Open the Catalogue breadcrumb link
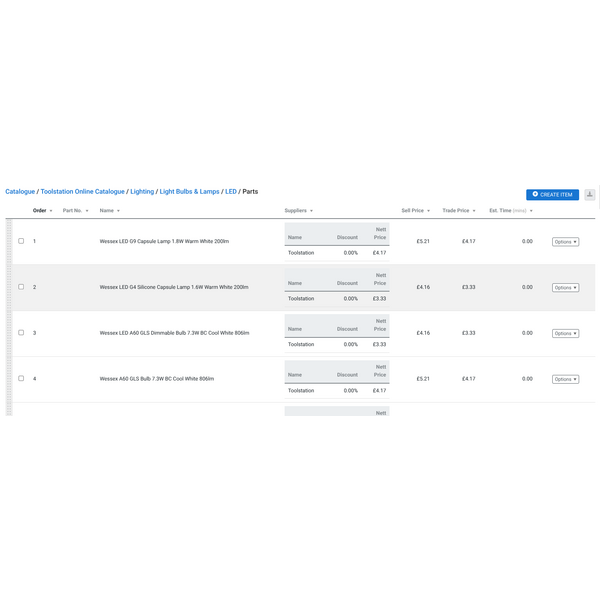The image size is (600, 600). 20,191
